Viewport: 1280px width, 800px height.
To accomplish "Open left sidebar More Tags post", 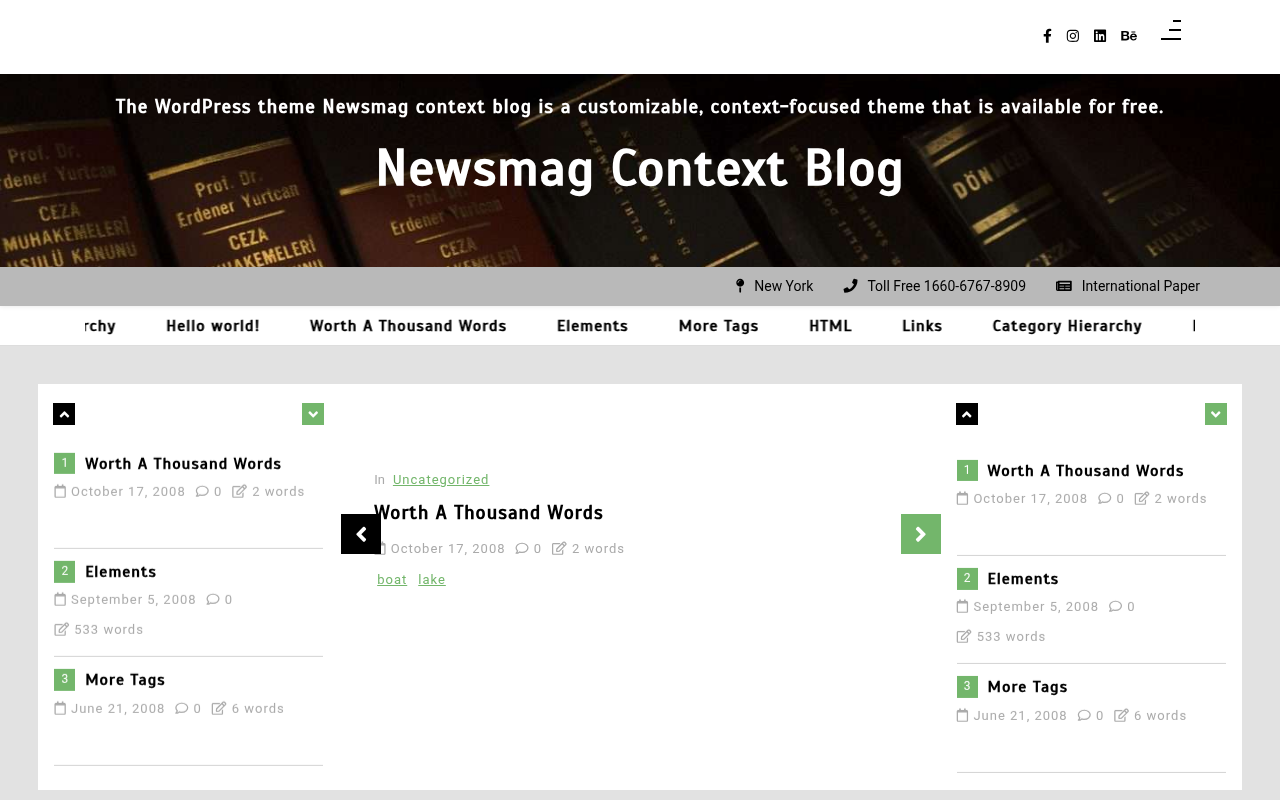I will coord(125,680).
